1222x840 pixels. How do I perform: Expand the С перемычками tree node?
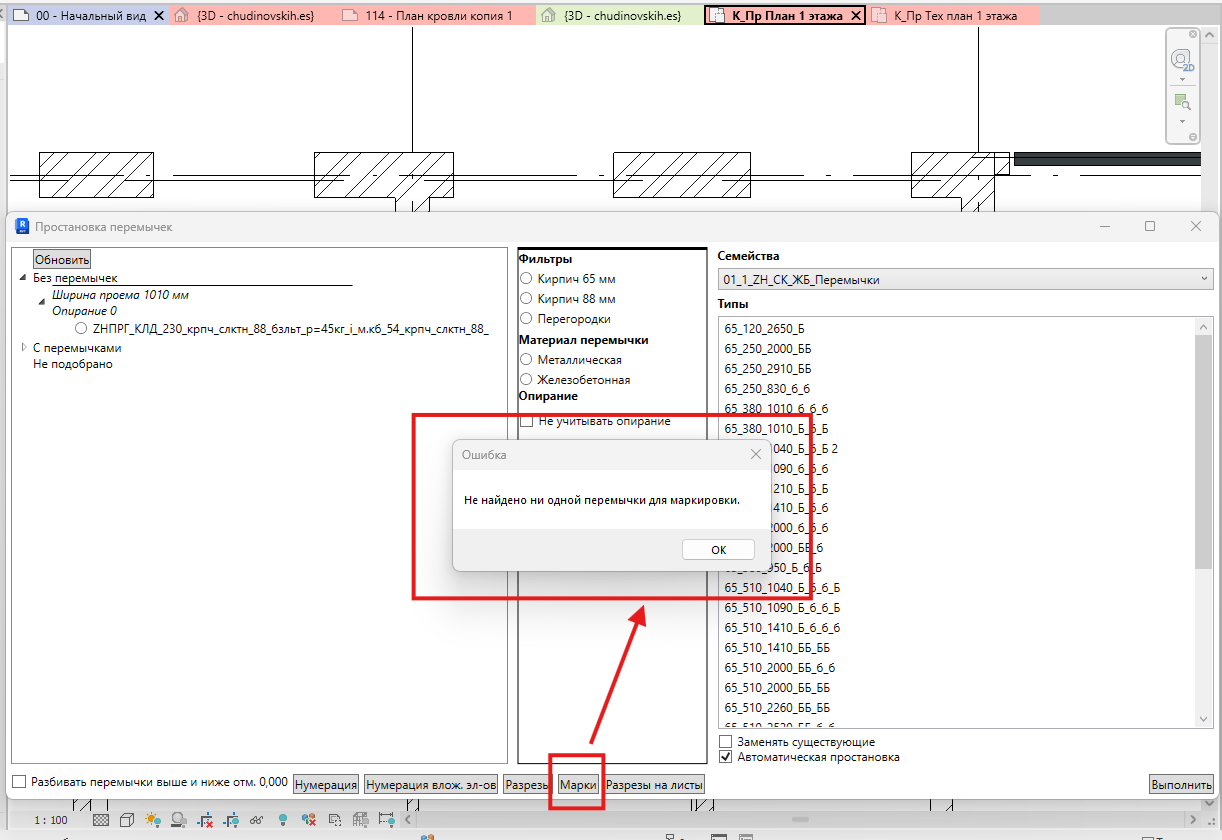tap(25, 348)
